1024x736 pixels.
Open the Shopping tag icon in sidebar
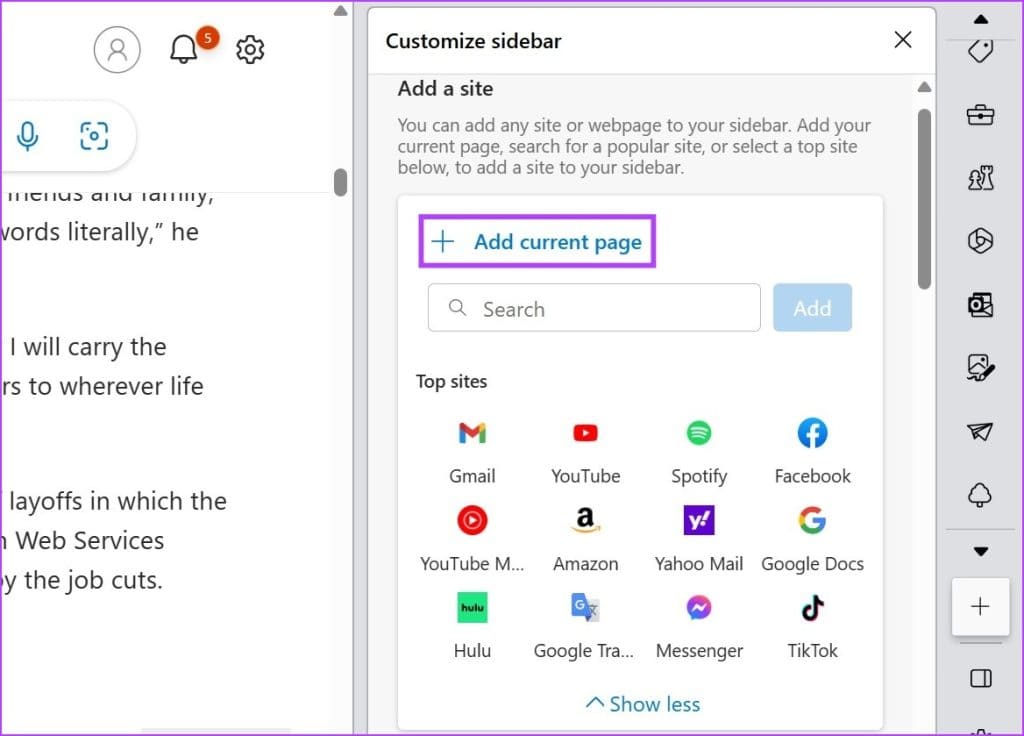tap(980, 52)
